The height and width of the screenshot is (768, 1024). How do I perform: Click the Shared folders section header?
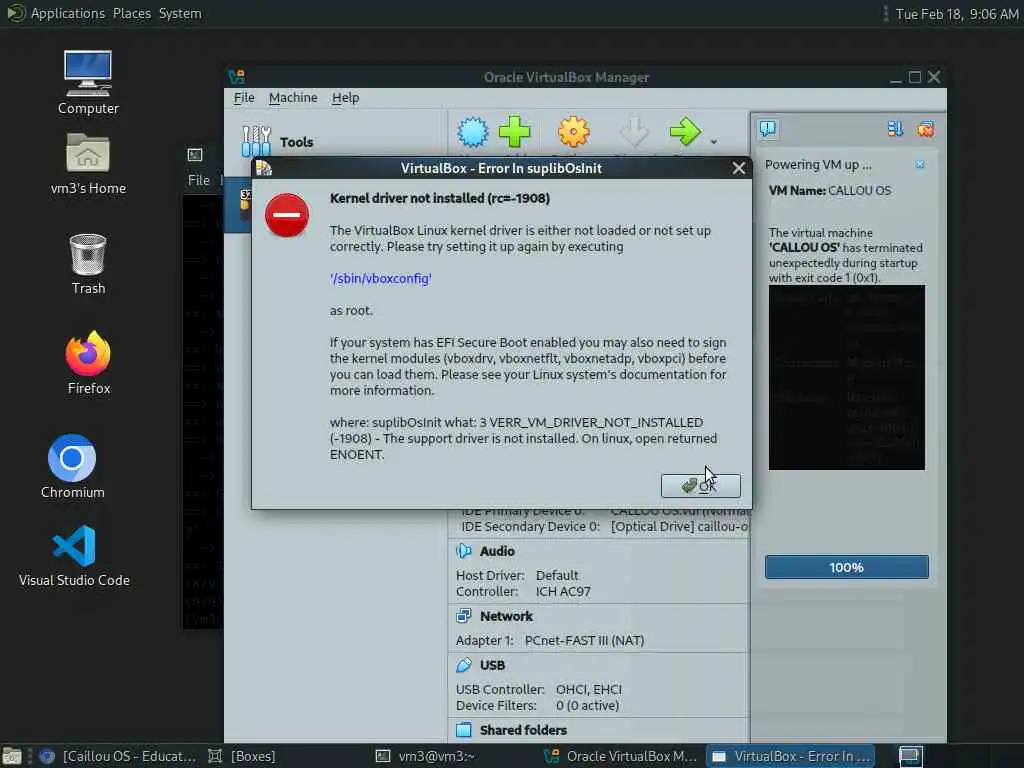pos(523,730)
